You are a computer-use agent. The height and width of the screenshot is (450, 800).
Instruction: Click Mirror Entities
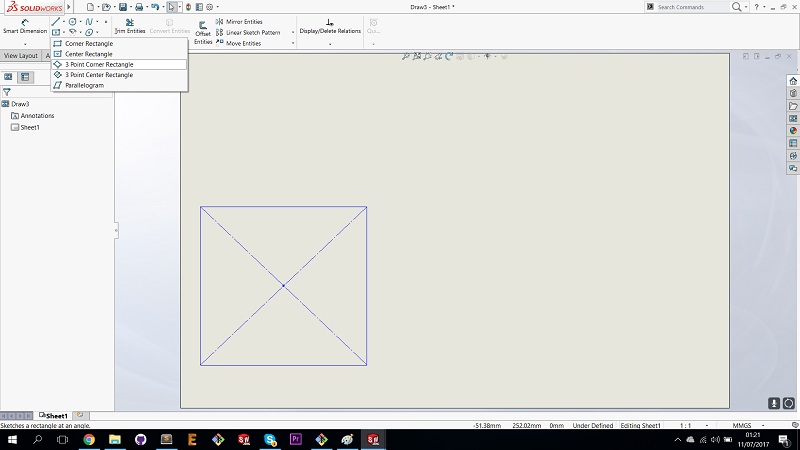(x=239, y=21)
